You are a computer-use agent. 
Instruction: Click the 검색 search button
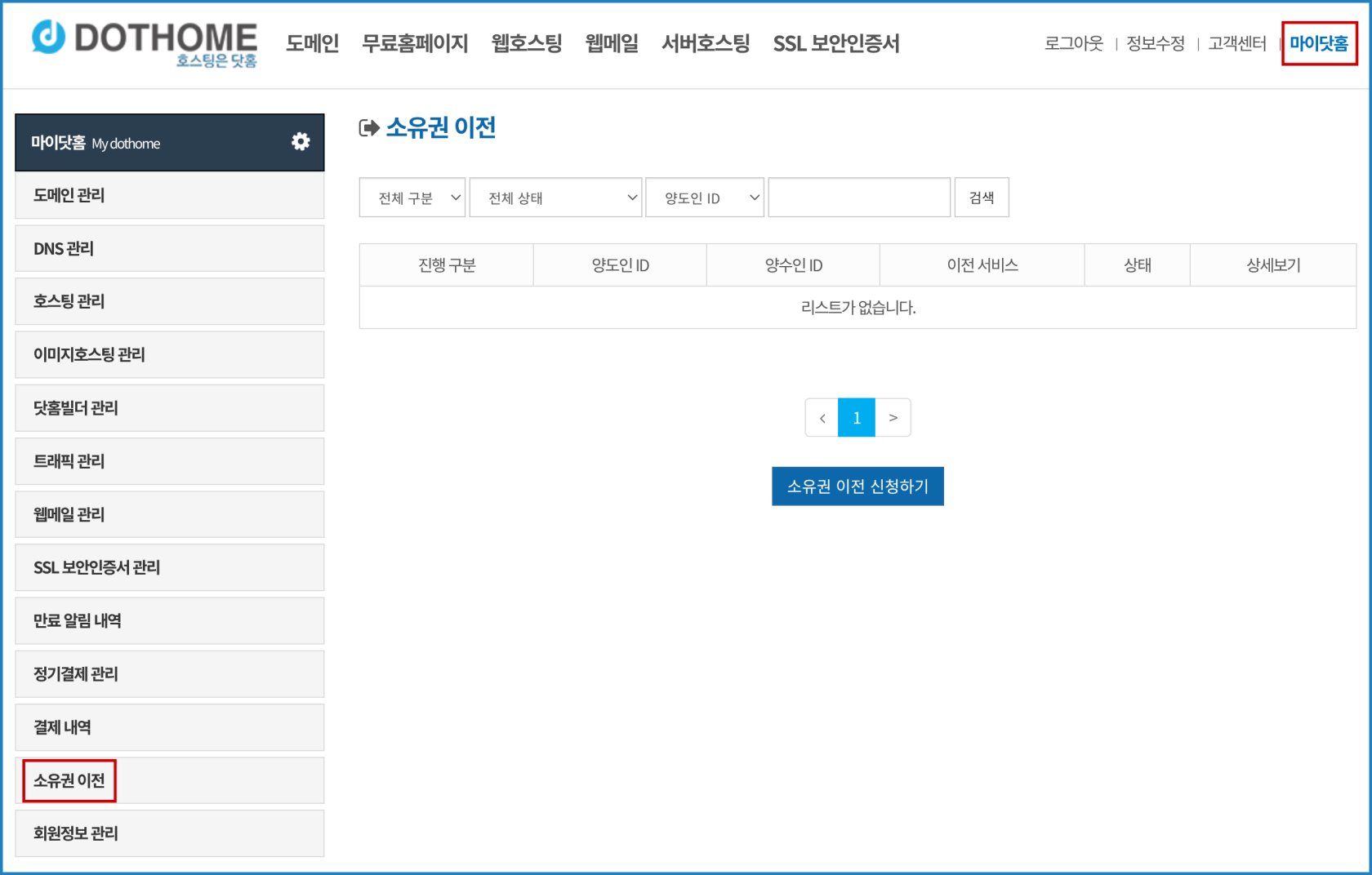pos(981,197)
